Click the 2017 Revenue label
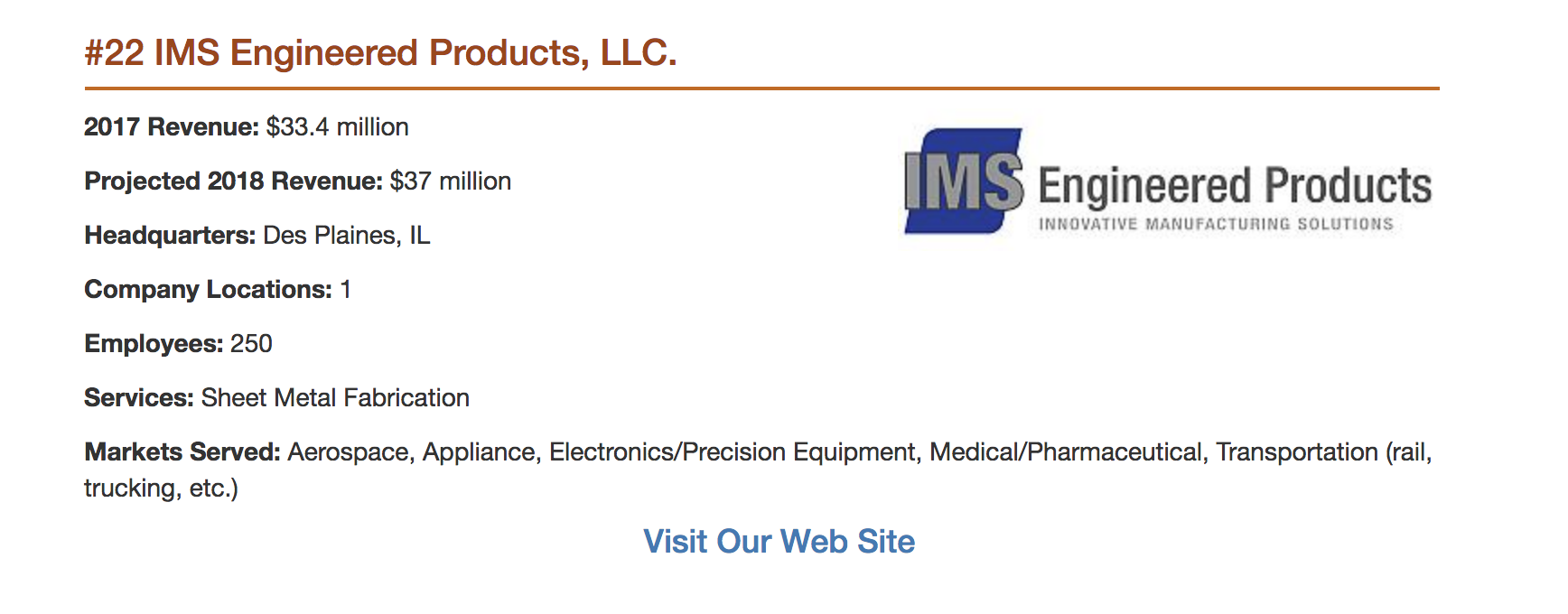Screen dimensions: 1568x614 coord(172,126)
